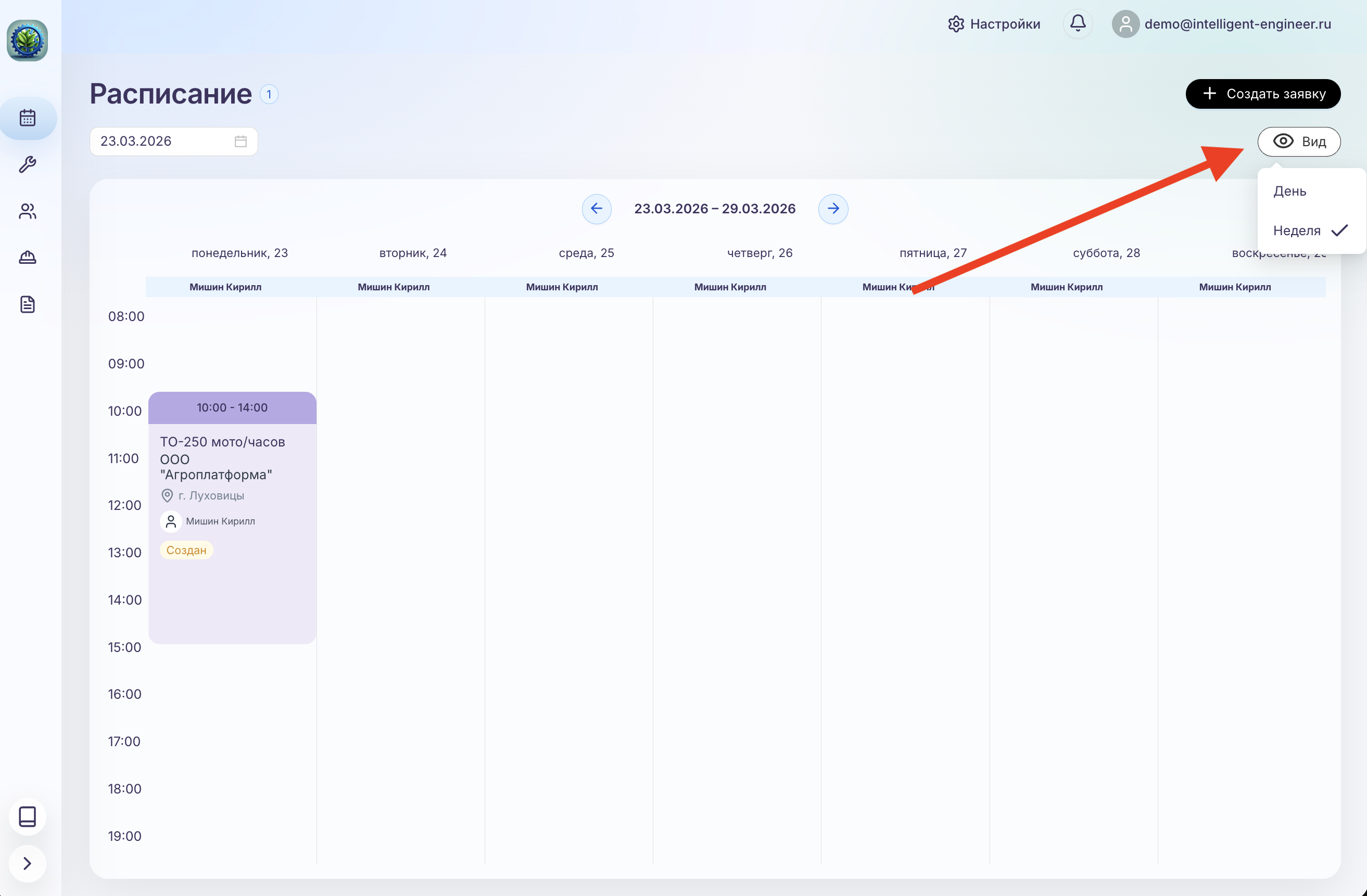Click the Создан status badge
1367x896 pixels.
[186, 550]
